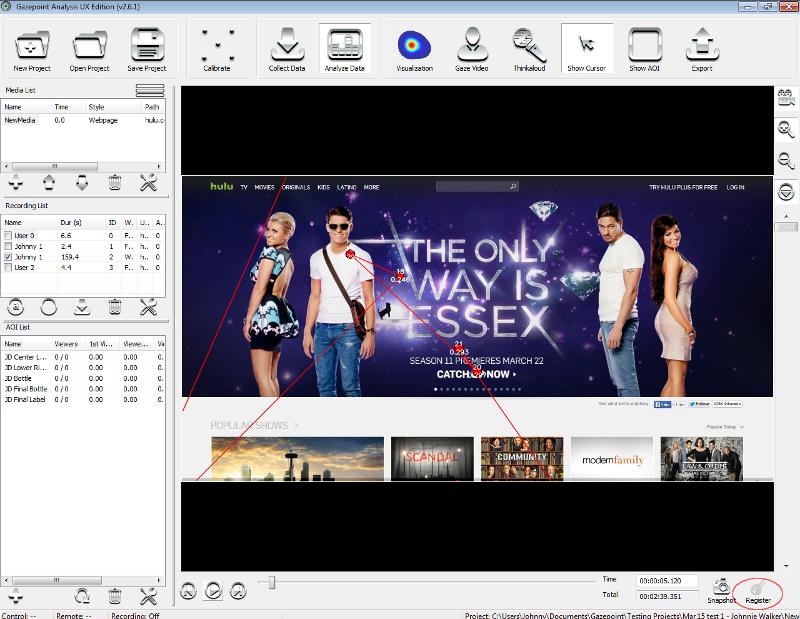The width and height of the screenshot is (800, 619).
Task: Check the Johnny 1 recording with duration 2.4
Action: click(x=8, y=246)
